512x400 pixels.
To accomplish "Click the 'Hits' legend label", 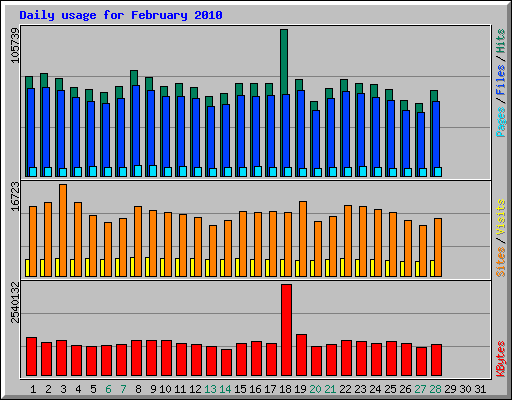I will [500, 41].
